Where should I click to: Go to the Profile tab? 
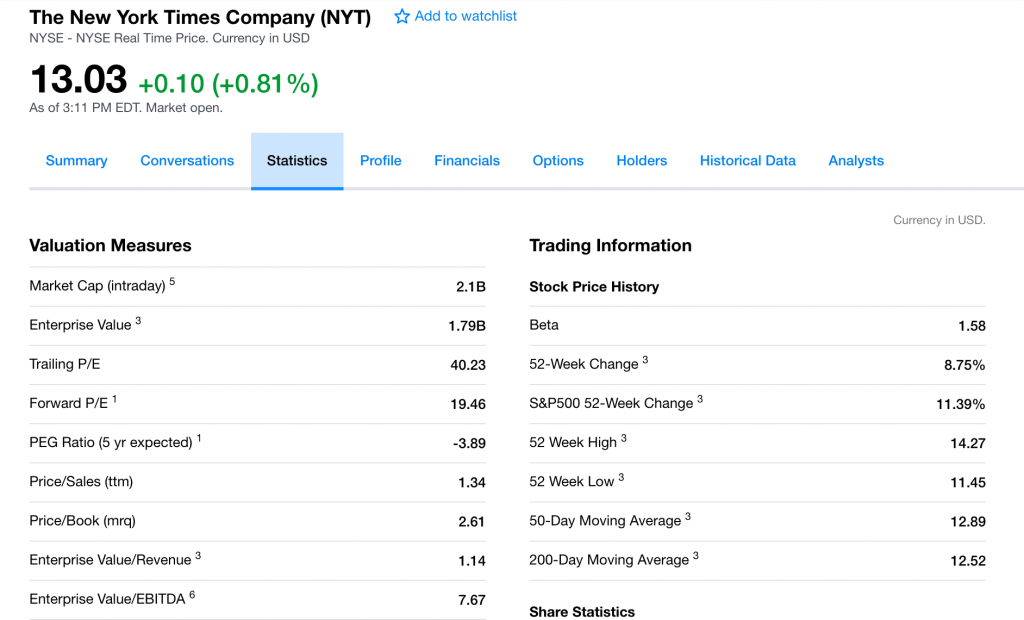[x=381, y=161]
